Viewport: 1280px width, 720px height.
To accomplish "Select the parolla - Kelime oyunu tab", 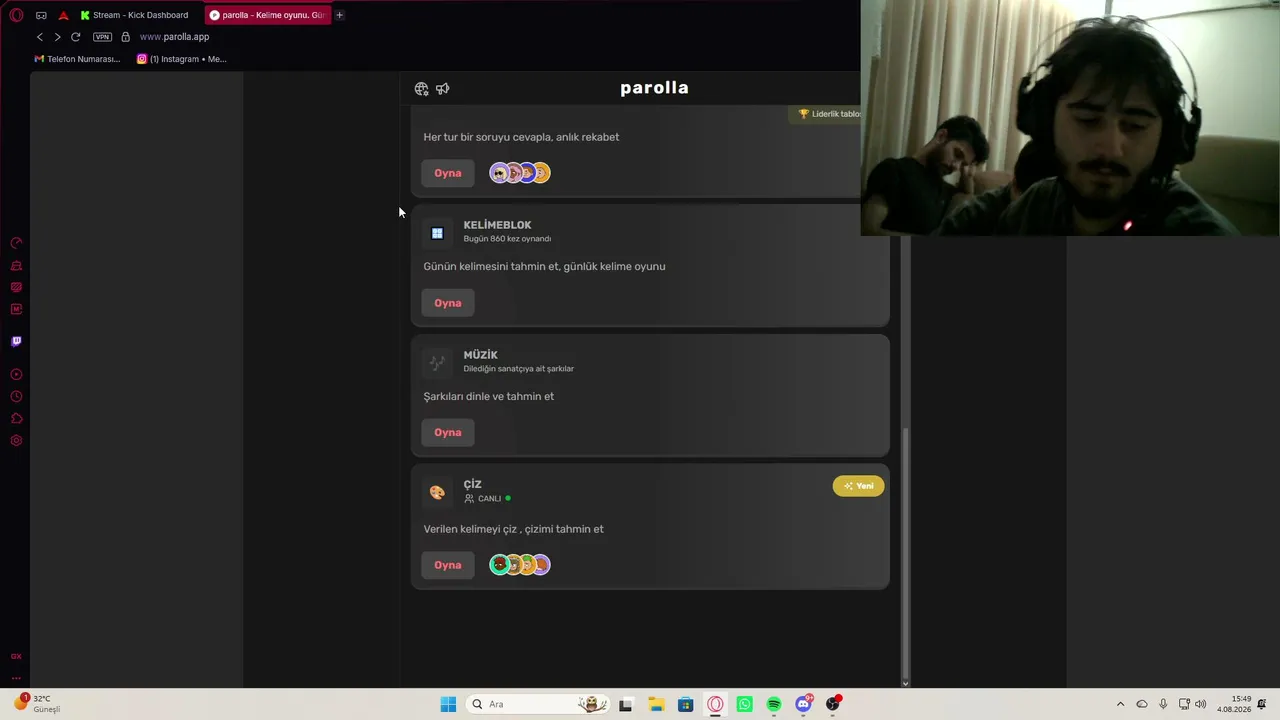I will click(267, 15).
